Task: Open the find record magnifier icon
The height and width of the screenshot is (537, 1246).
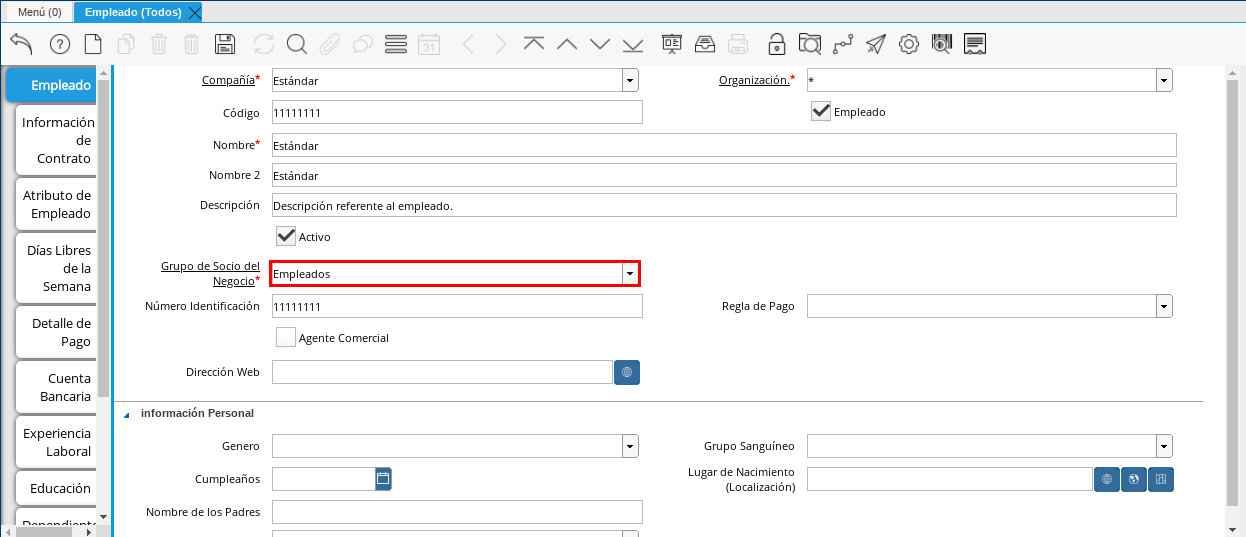Action: pyautogui.click(x=297, y=44)
